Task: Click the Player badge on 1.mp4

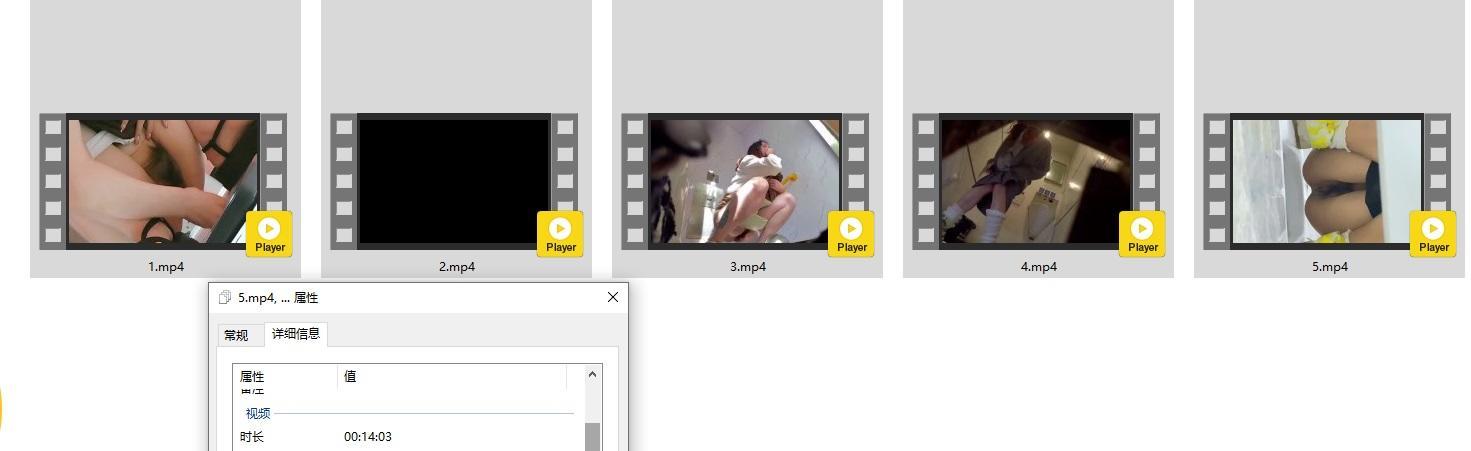Action: point(269,234)
